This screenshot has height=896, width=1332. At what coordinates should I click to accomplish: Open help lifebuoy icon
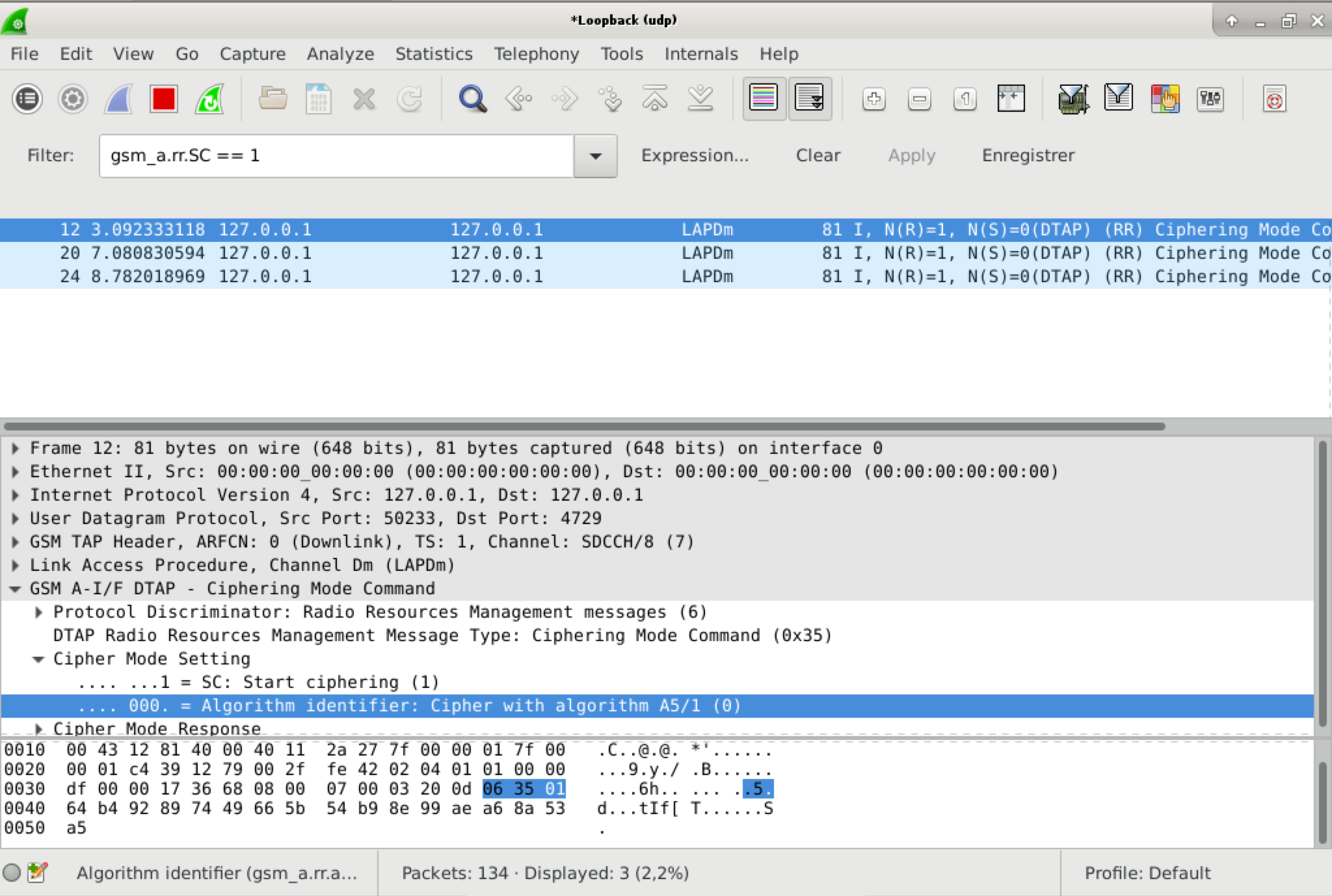click(x=1274, y=99)
